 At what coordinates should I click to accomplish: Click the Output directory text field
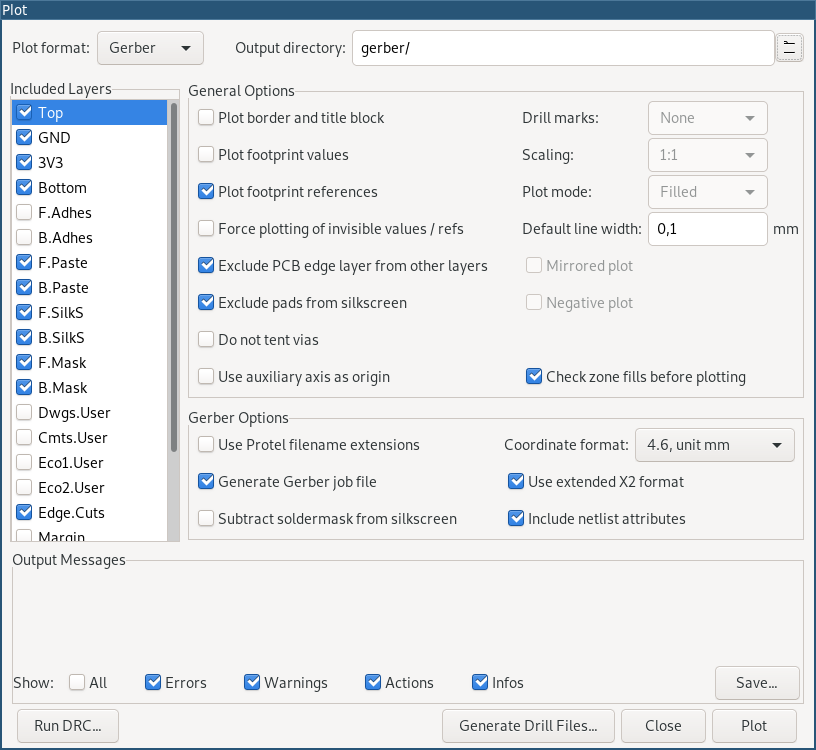pos(563,48)
